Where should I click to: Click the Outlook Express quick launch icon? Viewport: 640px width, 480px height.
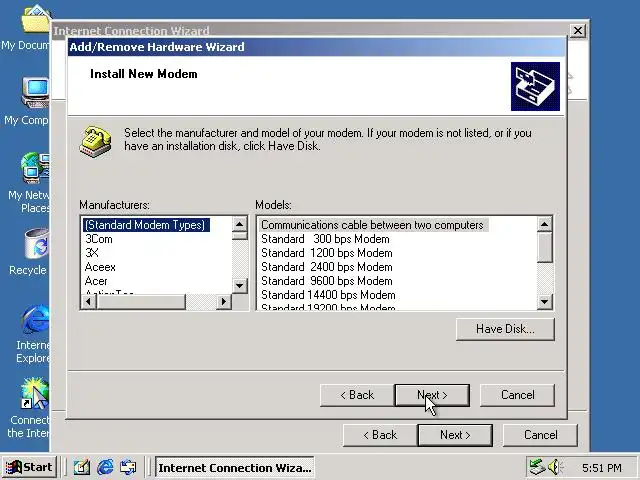tap(128, 467)
